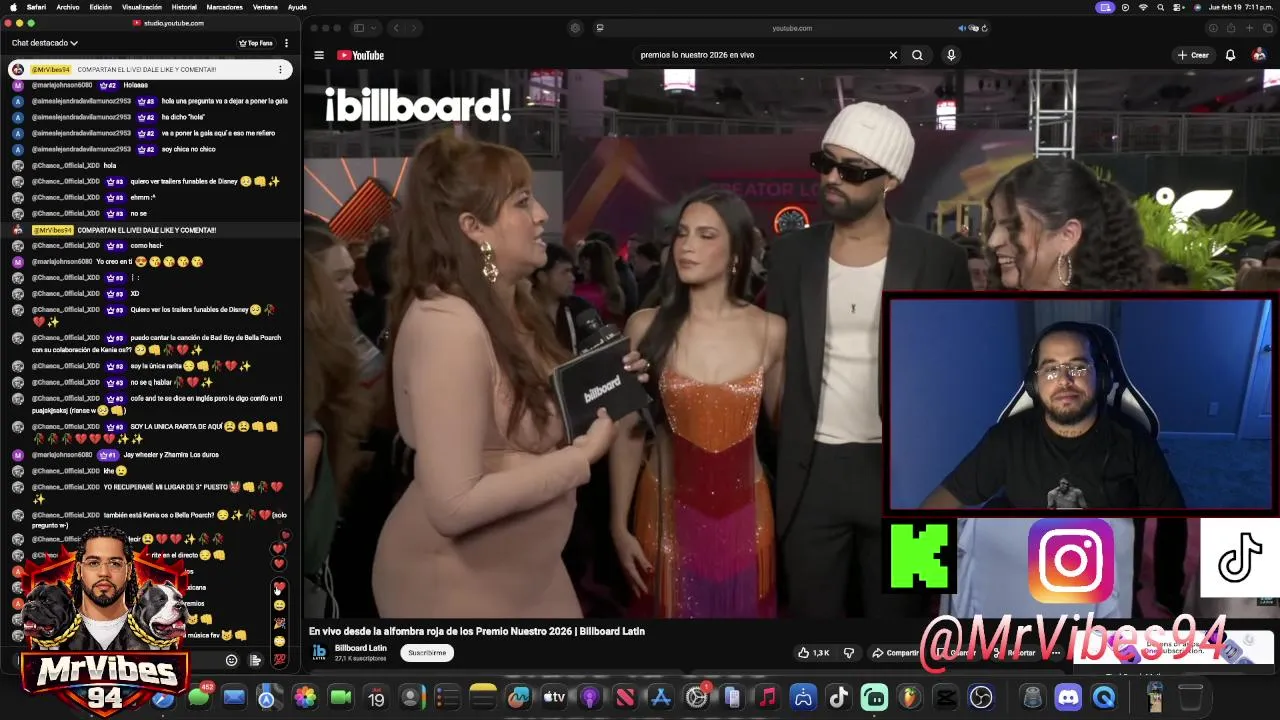Open a new Safari tab
Viewport: 1280px width, 720px height.
1249,28
